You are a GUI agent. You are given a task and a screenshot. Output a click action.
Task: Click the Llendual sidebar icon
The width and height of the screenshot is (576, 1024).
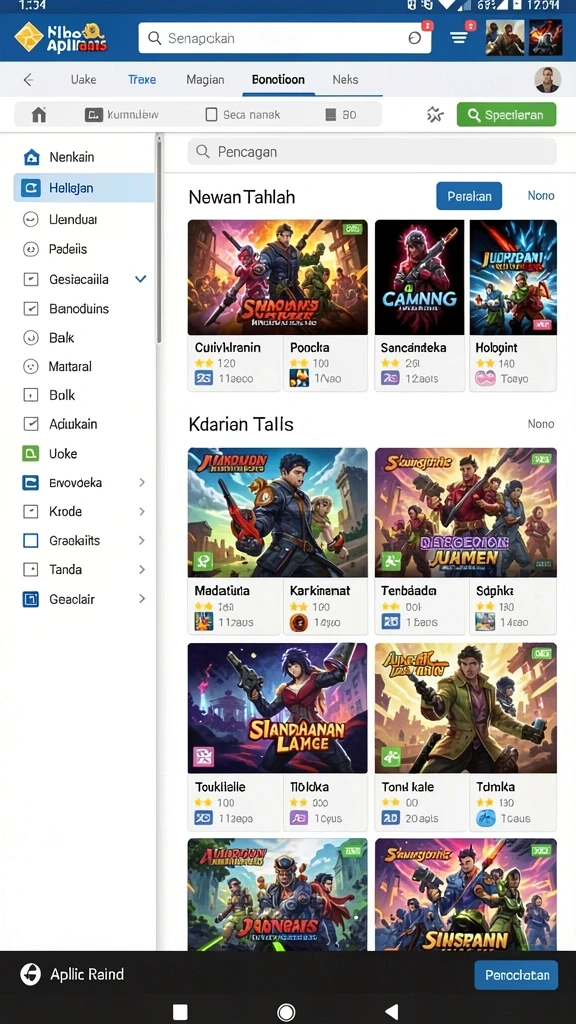(x=31, y=219)
